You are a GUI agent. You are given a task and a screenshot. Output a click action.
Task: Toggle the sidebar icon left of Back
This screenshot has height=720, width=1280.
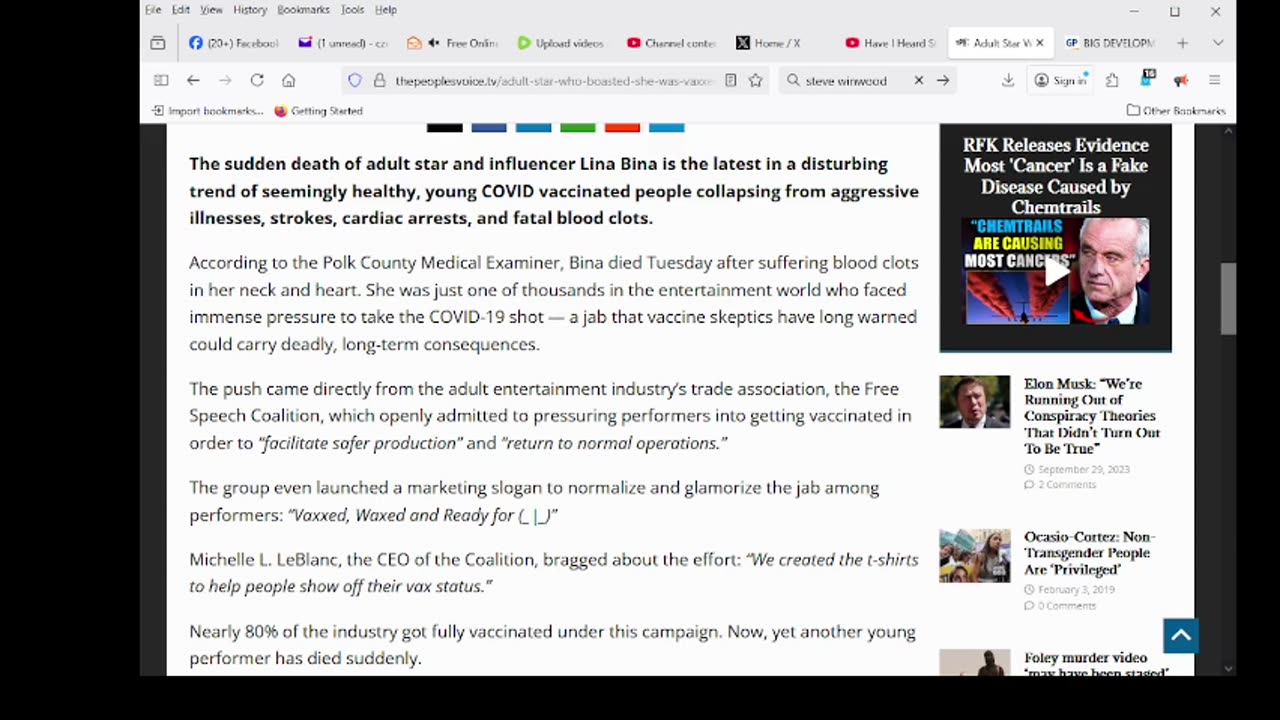(161, 80)
